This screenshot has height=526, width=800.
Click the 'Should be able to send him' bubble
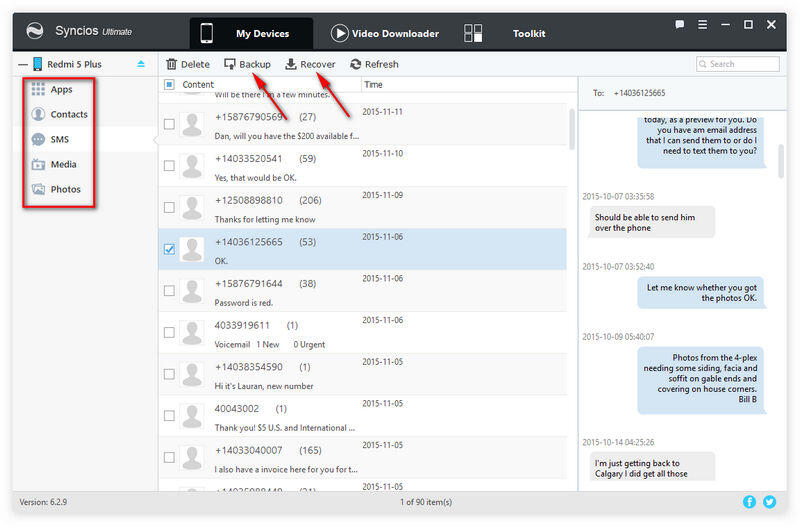click(652, 222)
